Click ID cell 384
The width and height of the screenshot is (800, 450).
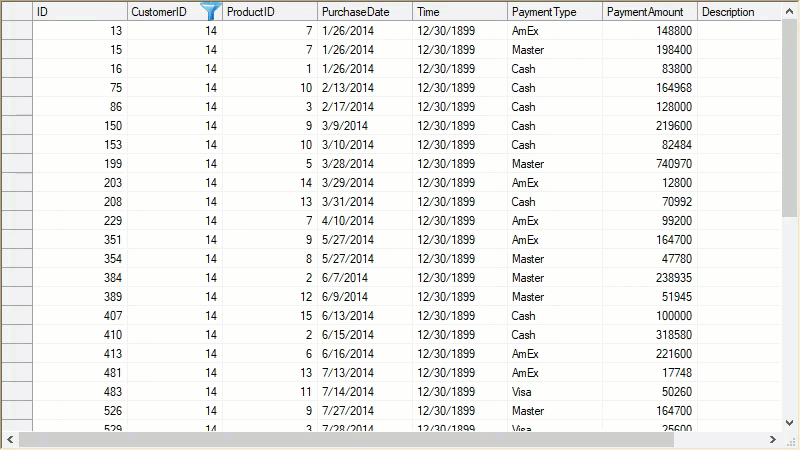point(80,278)
